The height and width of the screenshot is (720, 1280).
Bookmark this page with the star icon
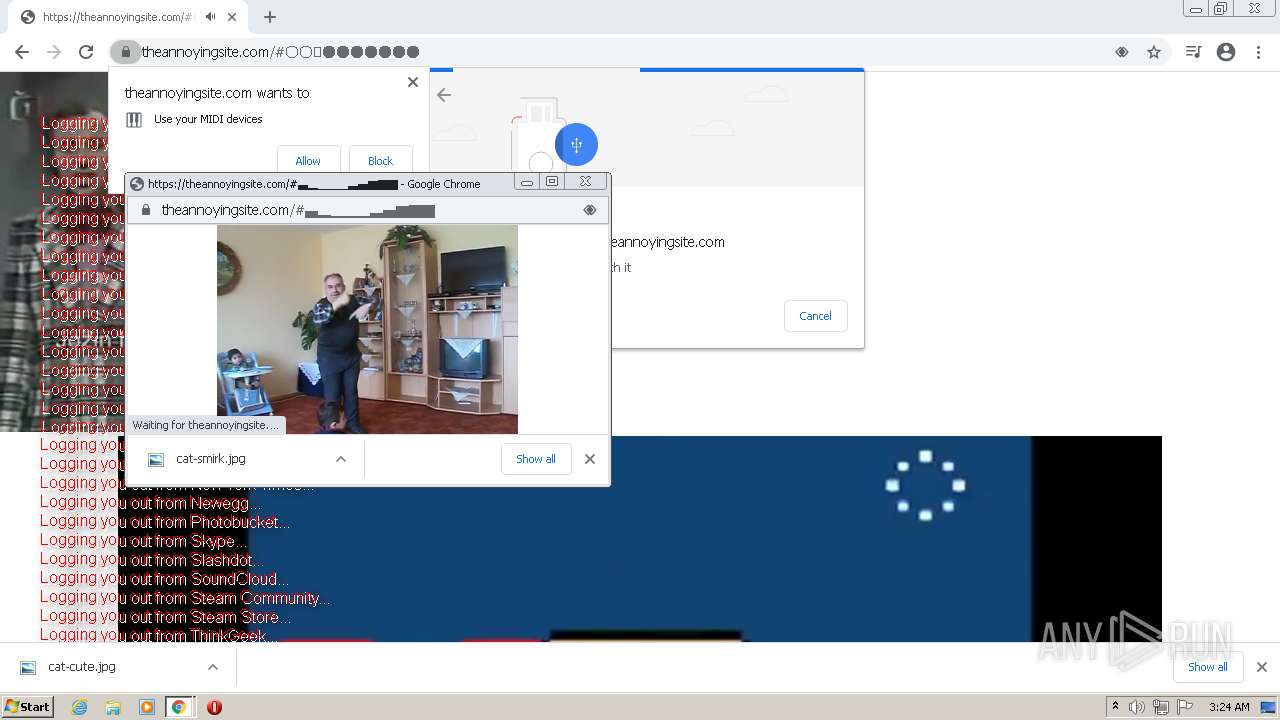coord(1154,52)
